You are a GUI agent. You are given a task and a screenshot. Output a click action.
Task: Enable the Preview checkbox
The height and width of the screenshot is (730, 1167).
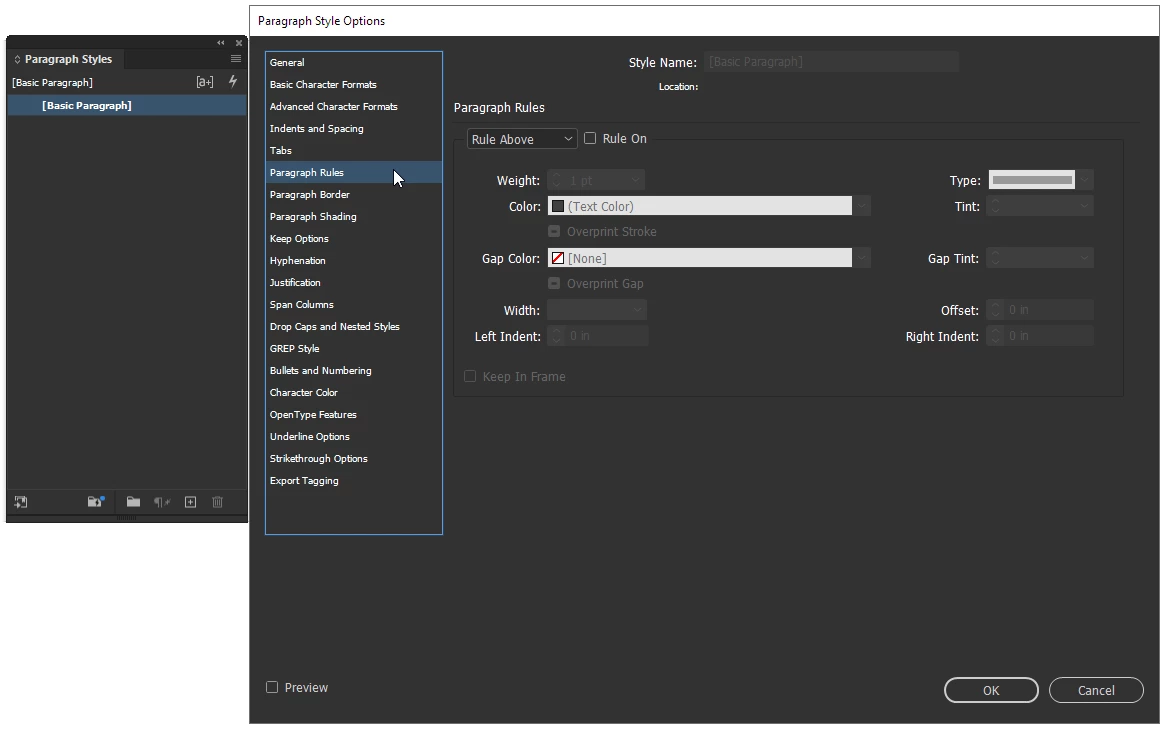[x=272, y=688]
